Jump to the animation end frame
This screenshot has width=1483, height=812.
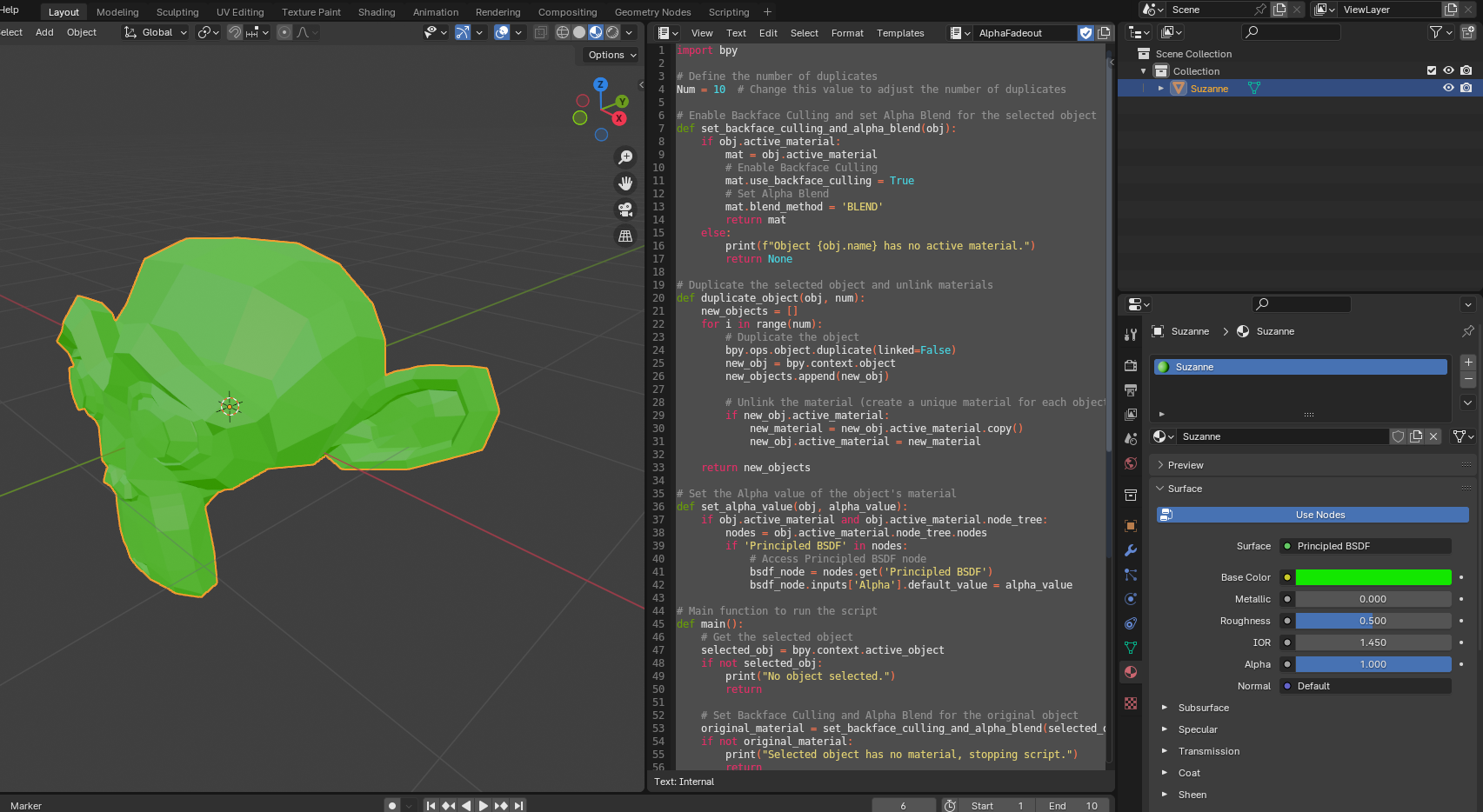point(518,806)
